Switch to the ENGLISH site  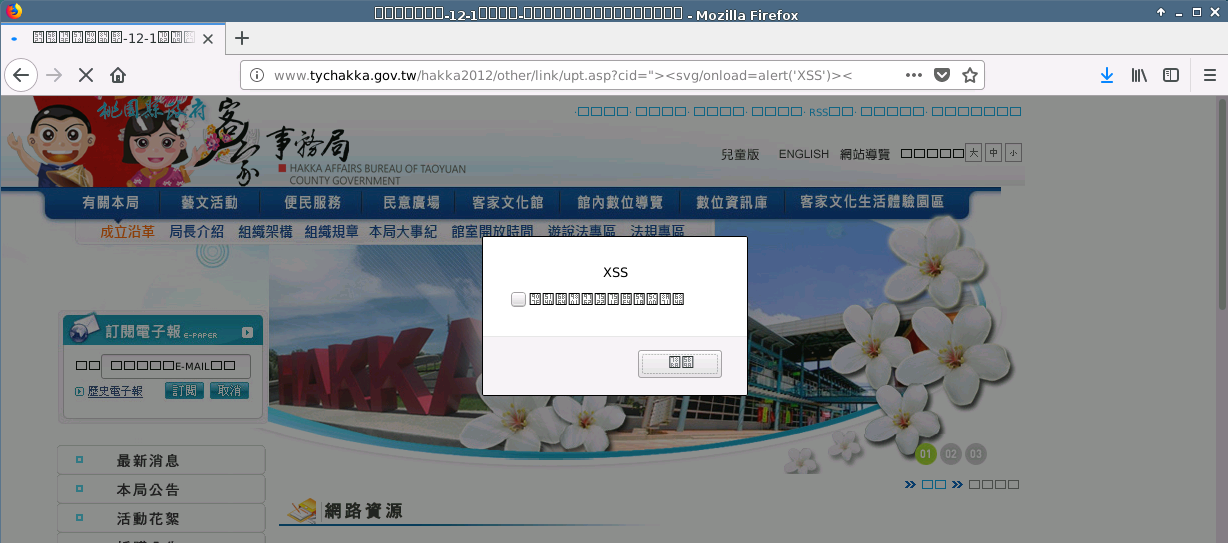coord(804,154)
